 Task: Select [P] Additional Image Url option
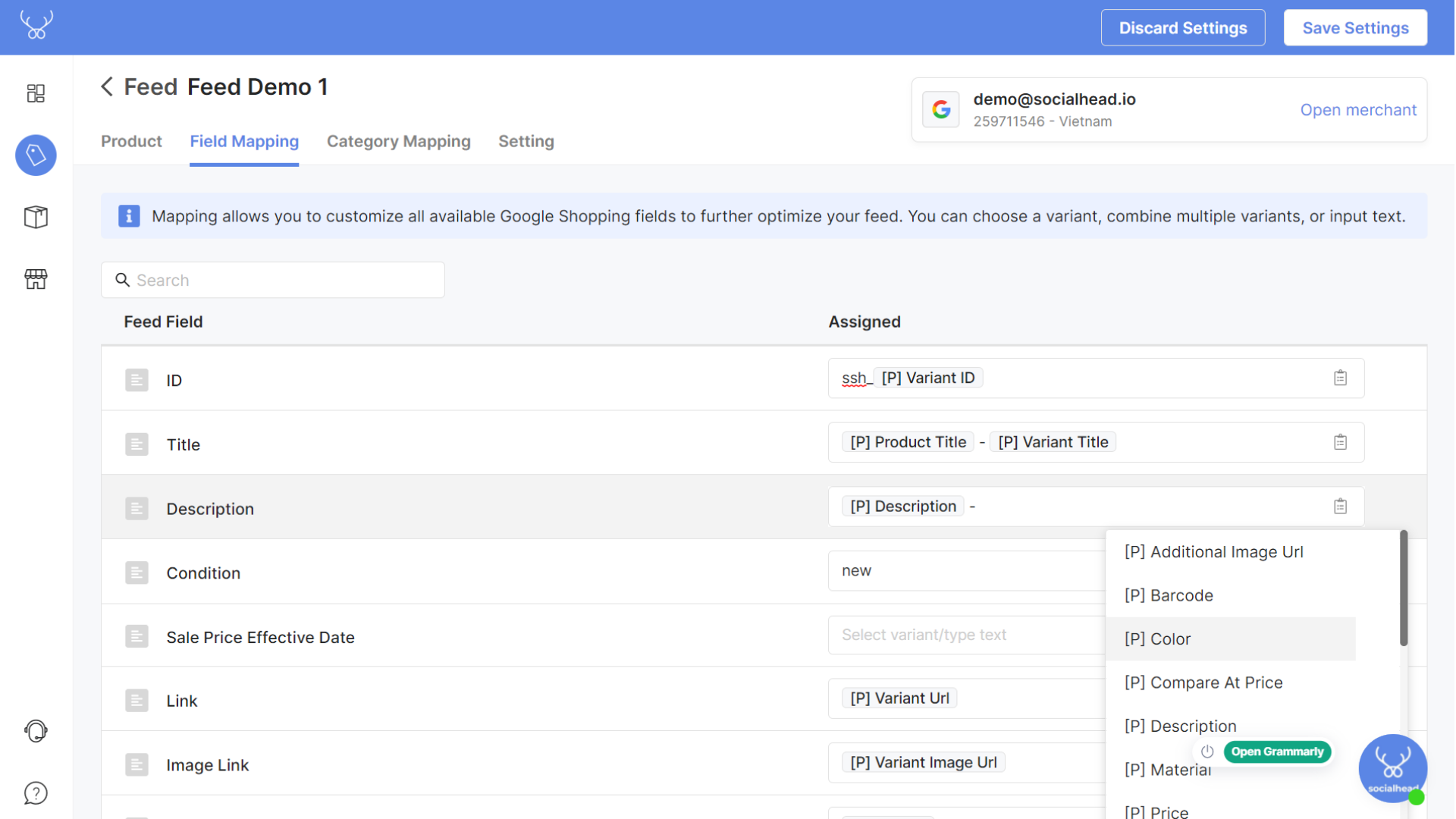pyautogui.click(x=1230, y=552)
